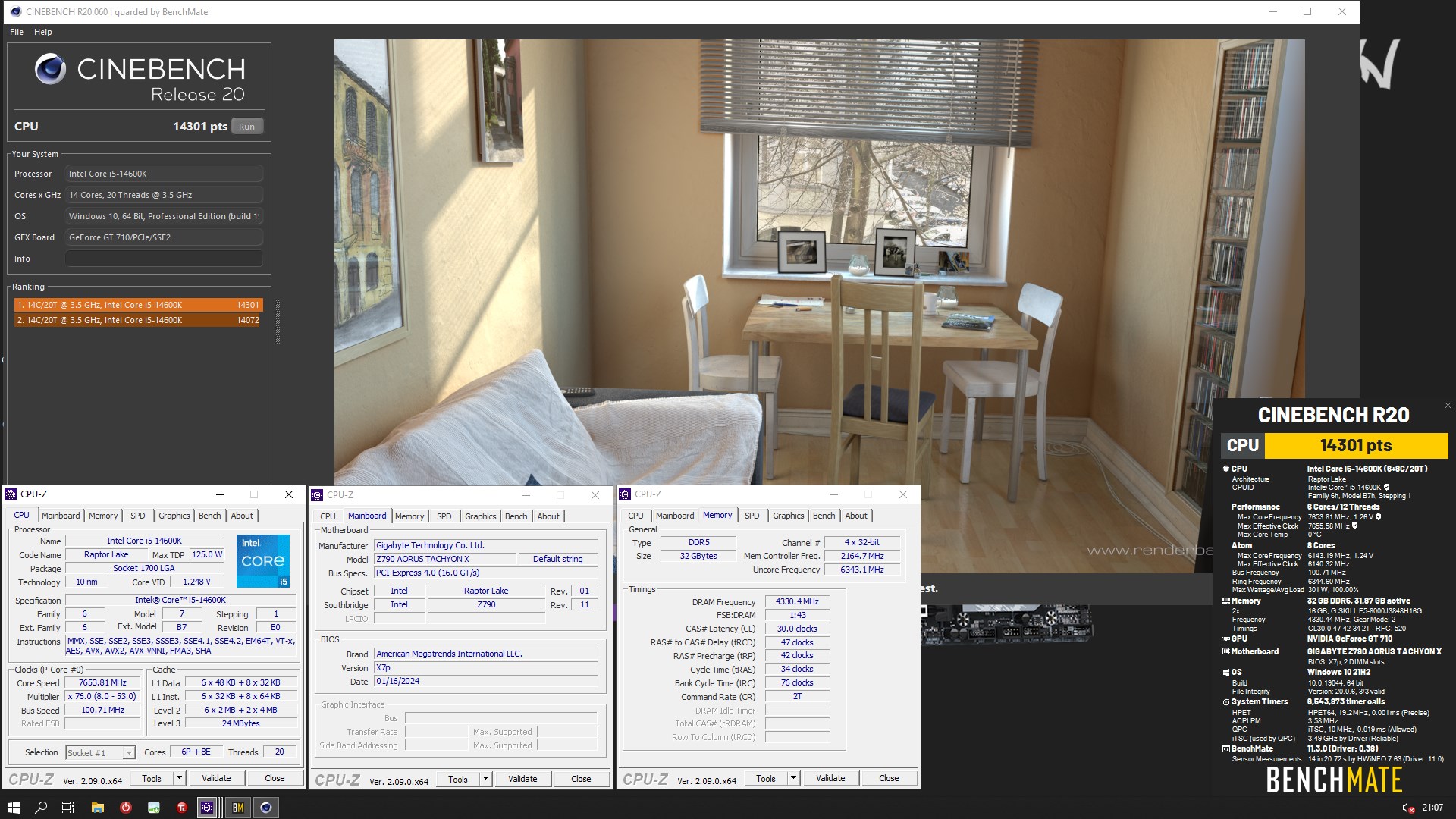Image resolution: width=1456 pixels, height=819 pixels.
Task: Click the Memory CPU-Z window's title icon
Action: (x=625, y=494)
